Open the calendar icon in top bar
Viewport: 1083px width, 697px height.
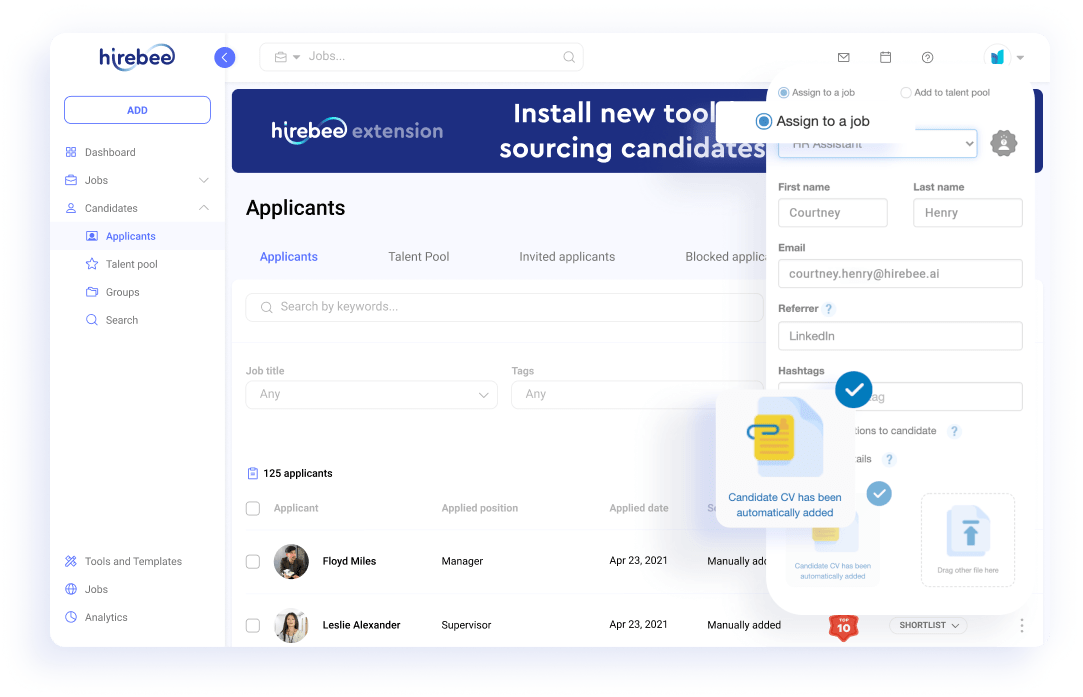coord(885,57)
